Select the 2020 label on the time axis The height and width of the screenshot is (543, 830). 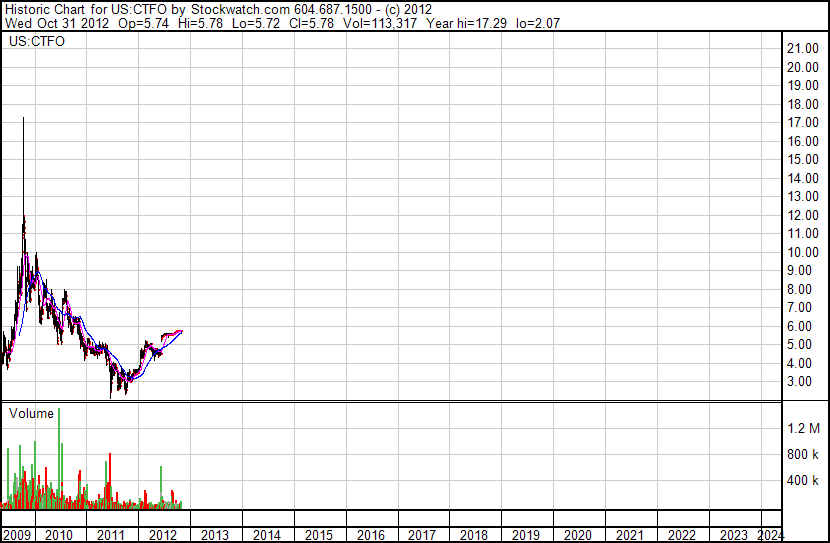tap(578, 535)
